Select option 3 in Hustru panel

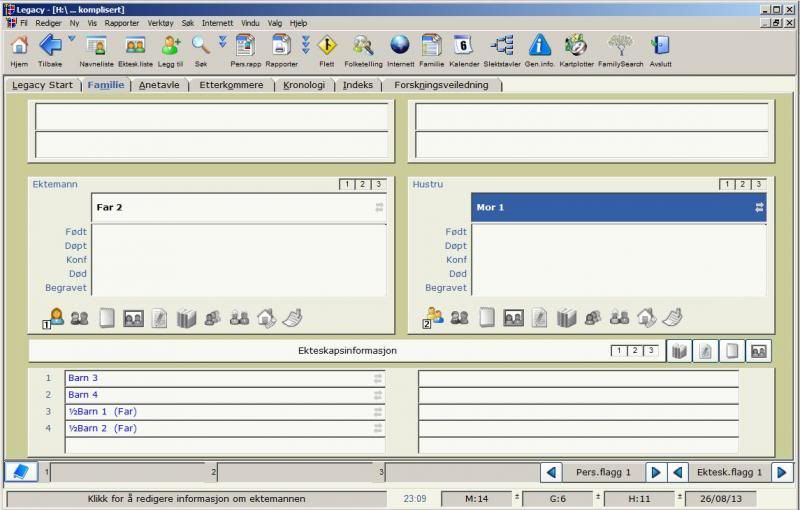pyautogui.click(x=759, y=184)
